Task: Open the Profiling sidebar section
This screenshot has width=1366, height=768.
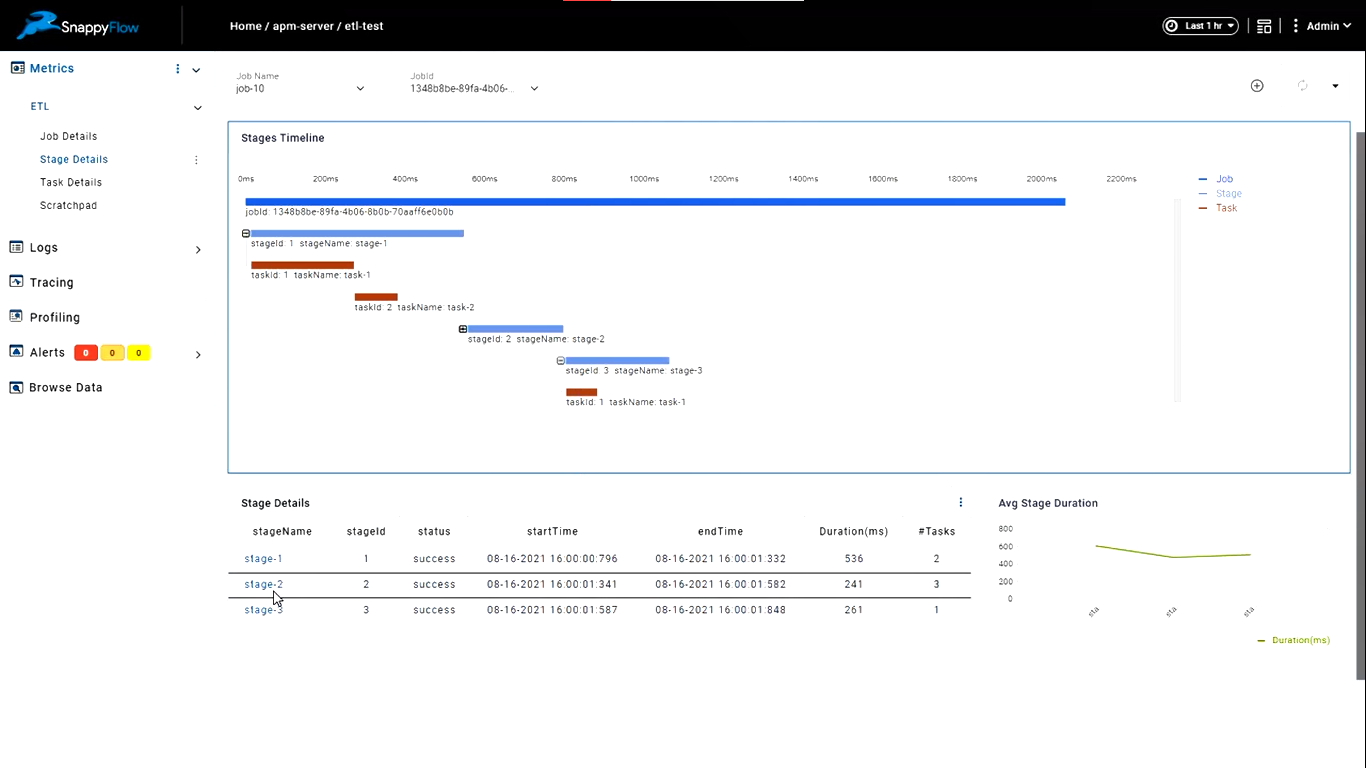Action: (x=54, y=317)
